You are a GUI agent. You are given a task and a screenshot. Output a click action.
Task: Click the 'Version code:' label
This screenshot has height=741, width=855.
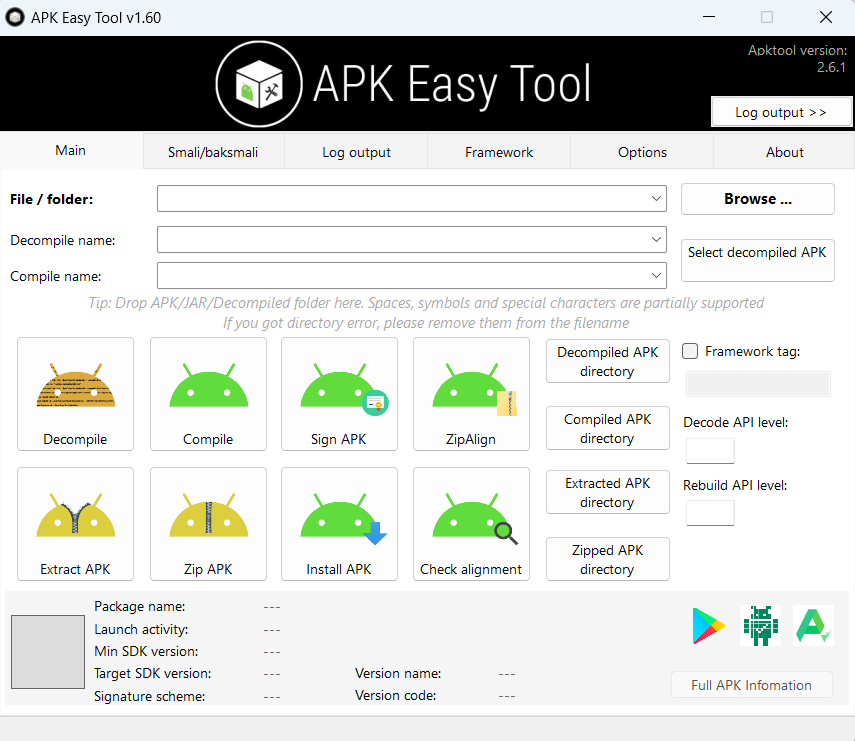395,695
